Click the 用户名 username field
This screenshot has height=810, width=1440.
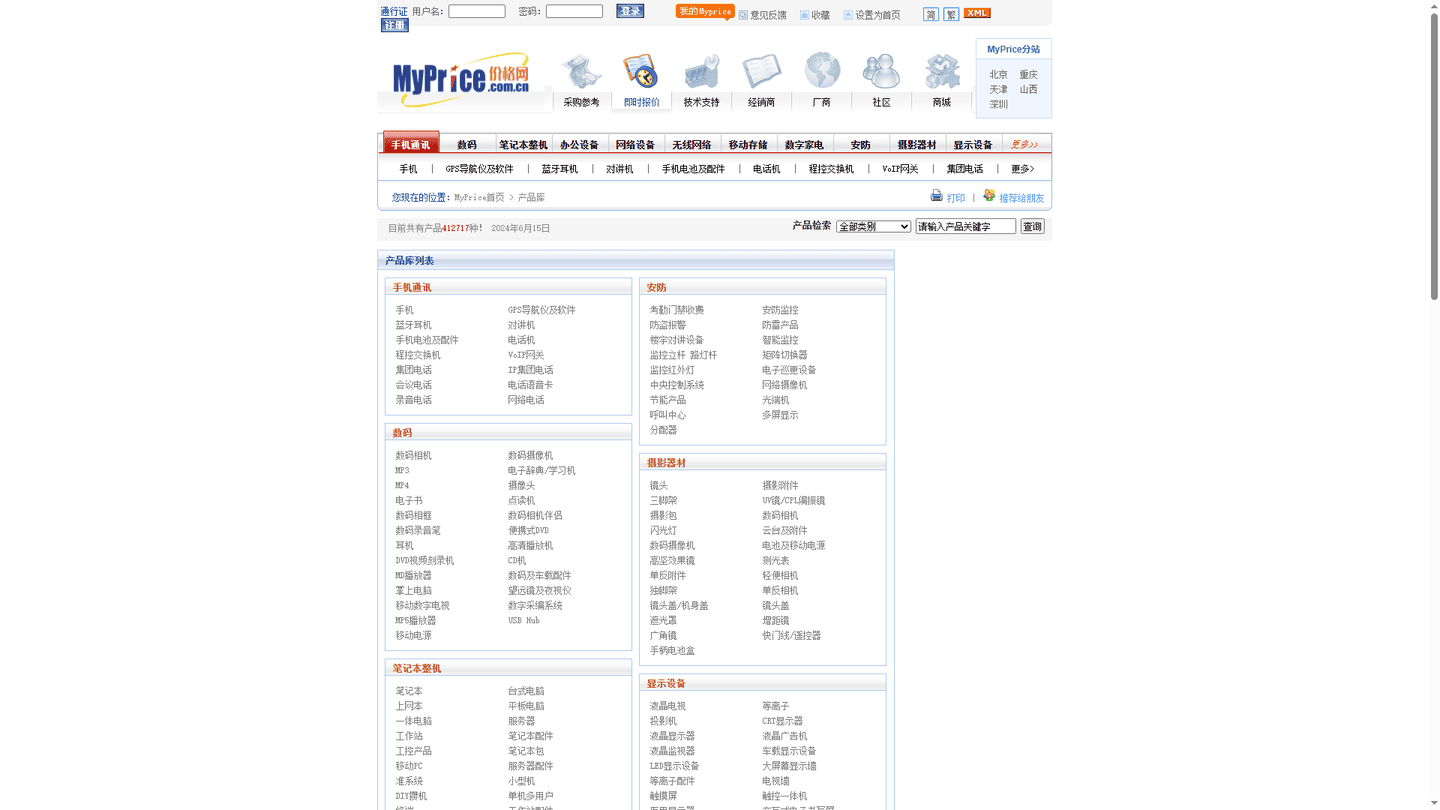[x=477, y=11]
